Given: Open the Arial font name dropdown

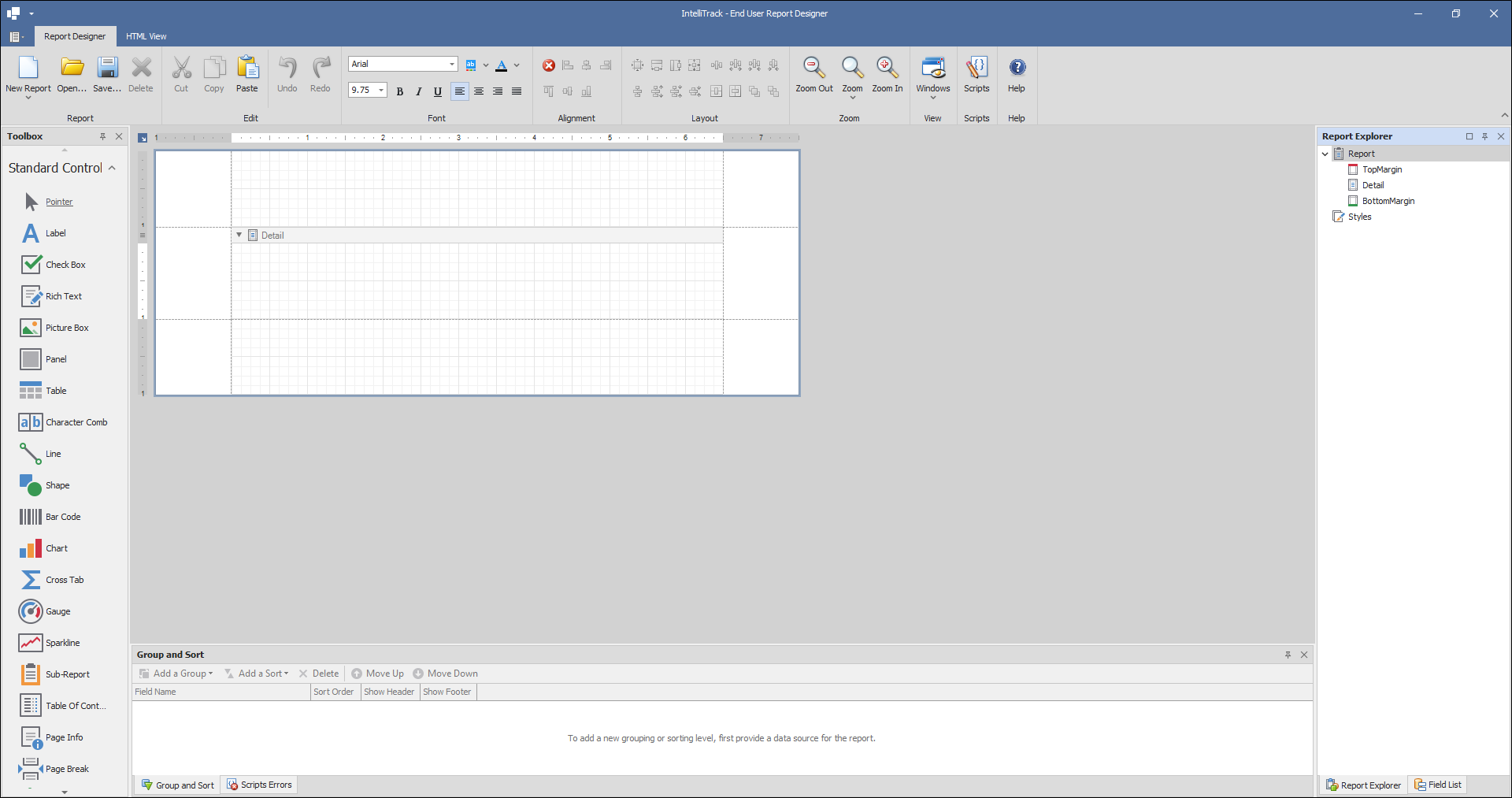Looking at the screenshot, I should pyautogui.click(x=452, y=64).
